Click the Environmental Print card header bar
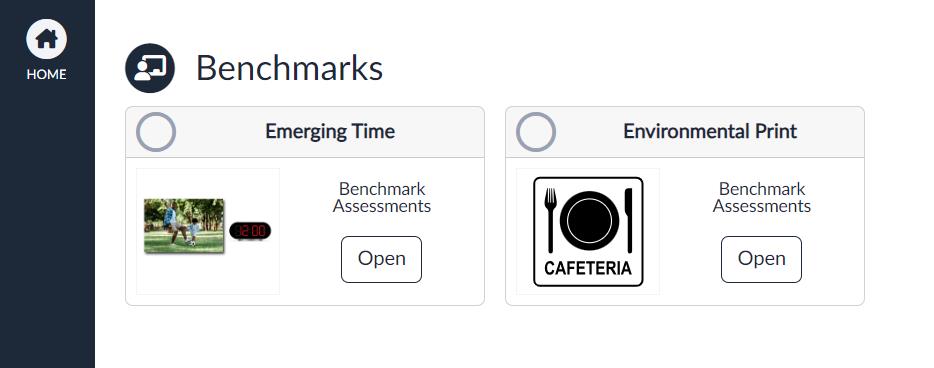This screenshot has height=368, width=934. tap(685, 132)
